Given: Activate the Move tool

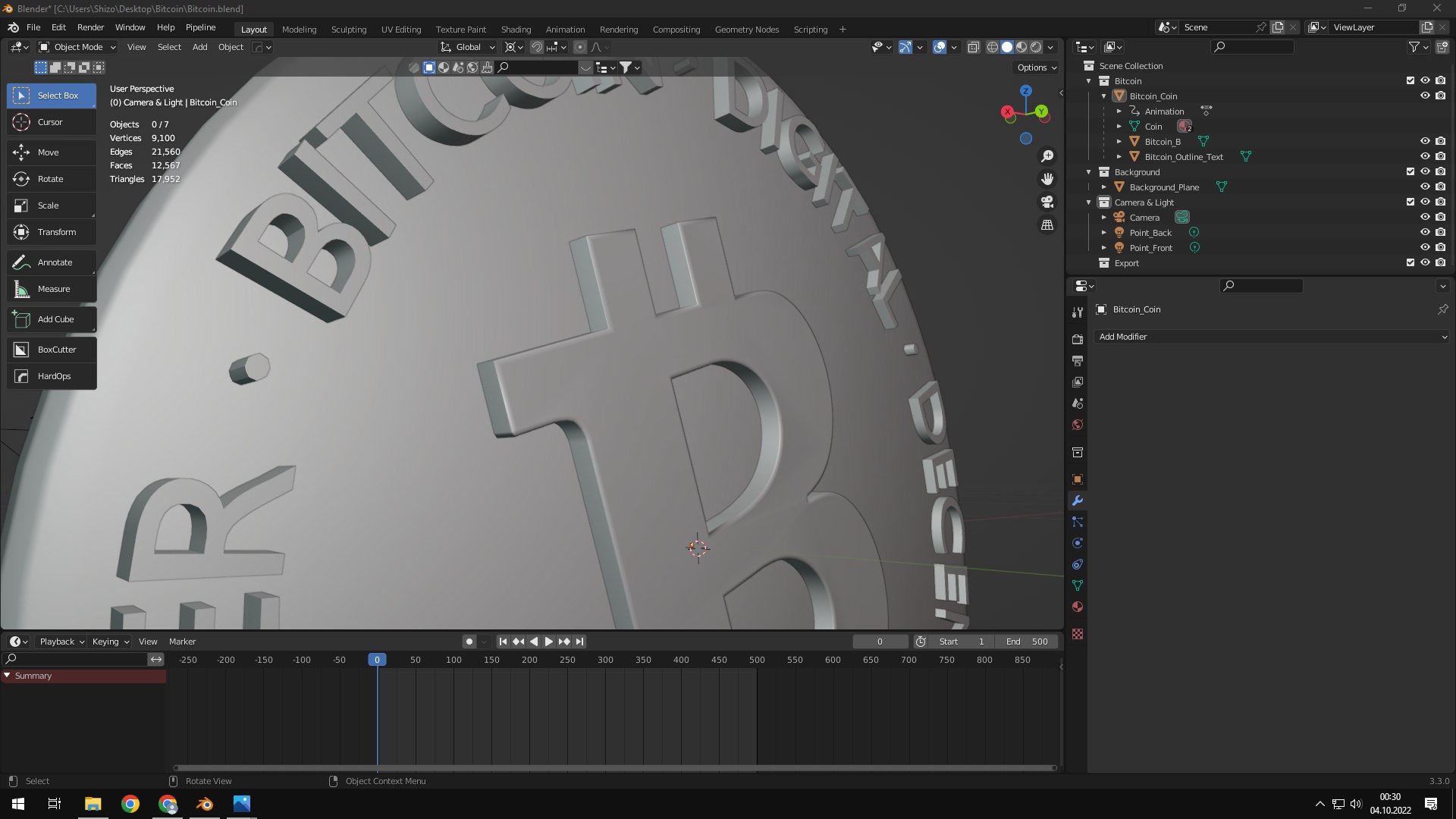Looking at the screenshot, I should 52,152.
